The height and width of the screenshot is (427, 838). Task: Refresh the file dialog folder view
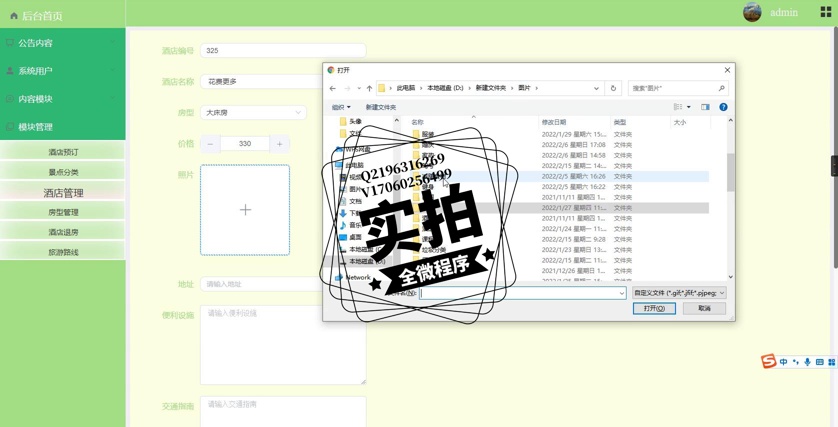[613, 88]
